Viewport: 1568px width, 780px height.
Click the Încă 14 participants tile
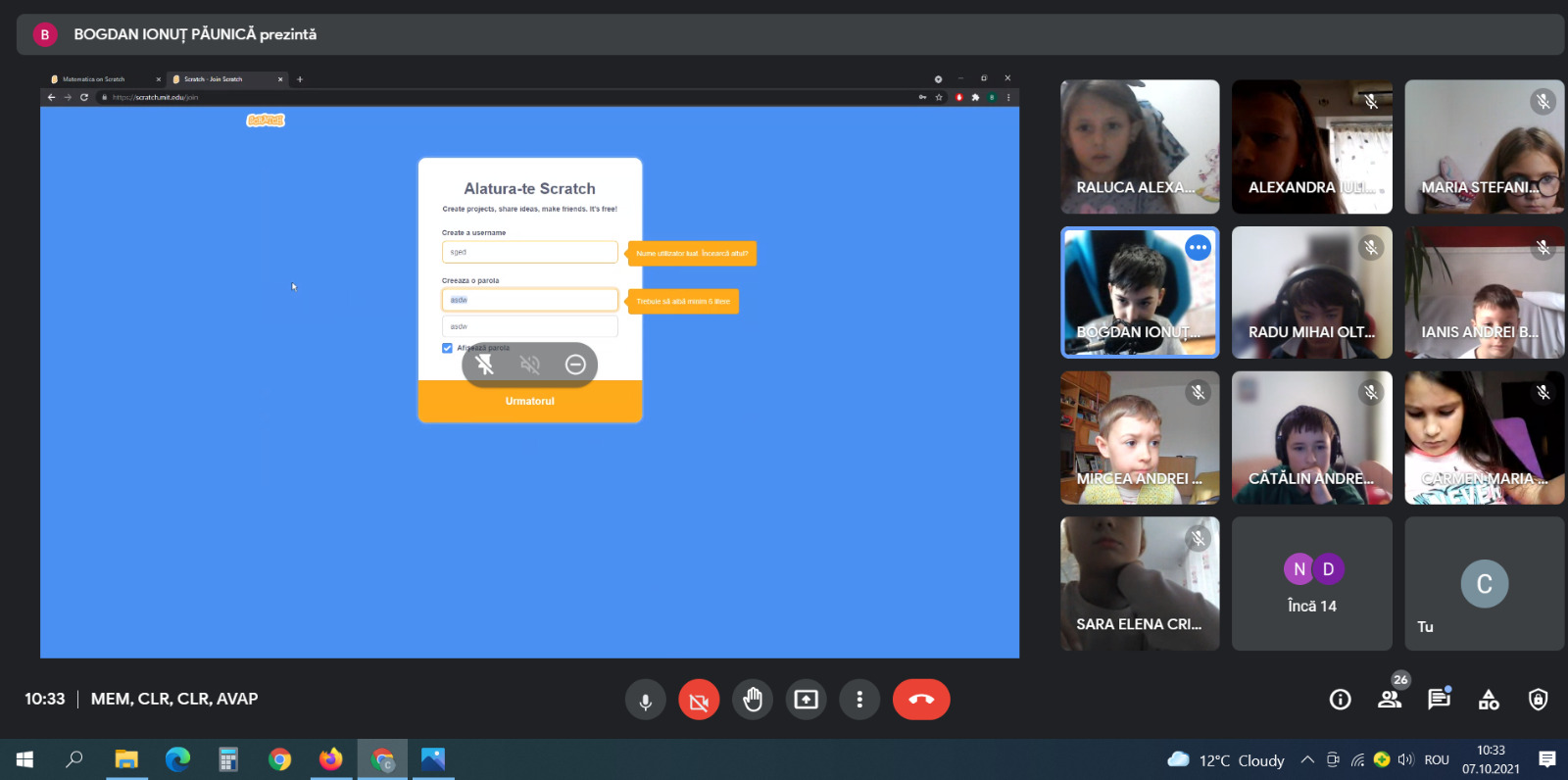pyautogui.click(x=1311, y=584)
